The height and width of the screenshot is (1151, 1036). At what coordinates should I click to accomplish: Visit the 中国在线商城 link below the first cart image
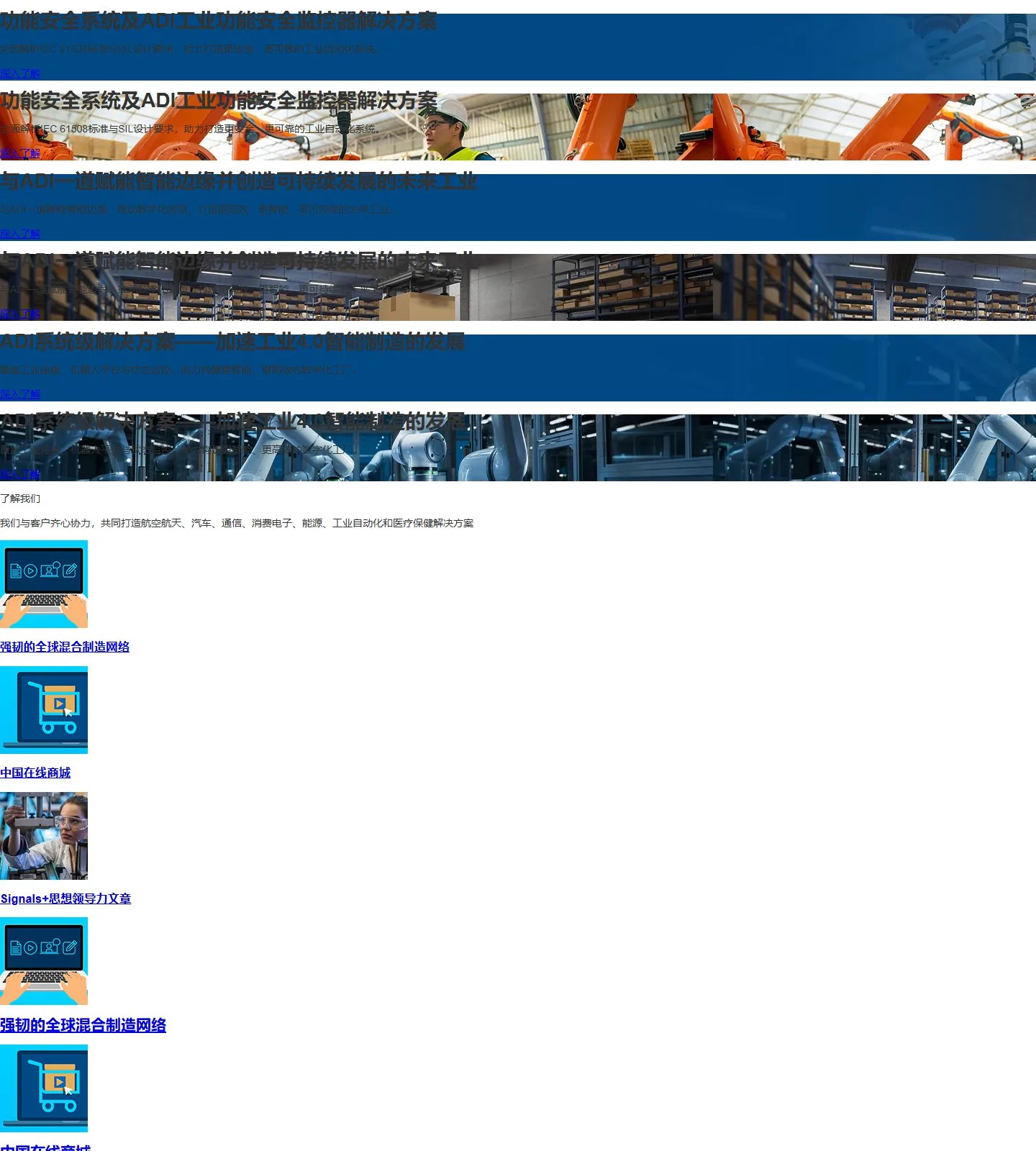tap(35, 773)
